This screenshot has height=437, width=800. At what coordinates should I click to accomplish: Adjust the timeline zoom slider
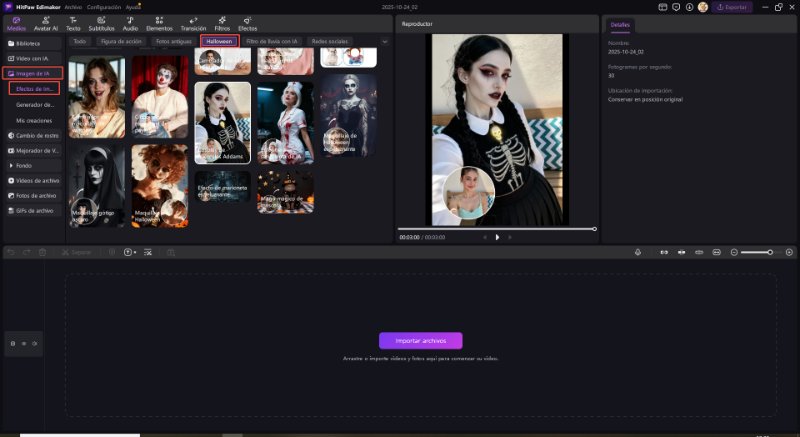769,252
